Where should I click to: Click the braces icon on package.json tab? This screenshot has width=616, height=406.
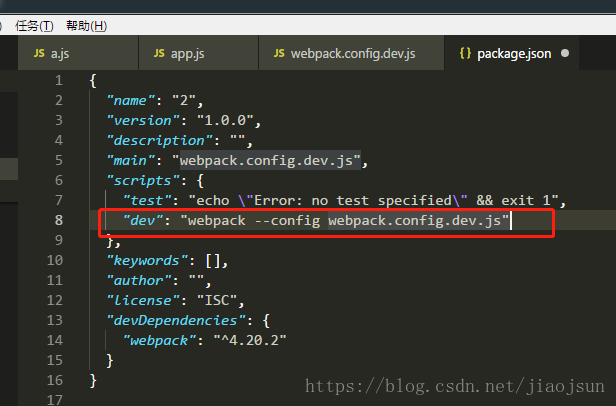pos(465,53)
